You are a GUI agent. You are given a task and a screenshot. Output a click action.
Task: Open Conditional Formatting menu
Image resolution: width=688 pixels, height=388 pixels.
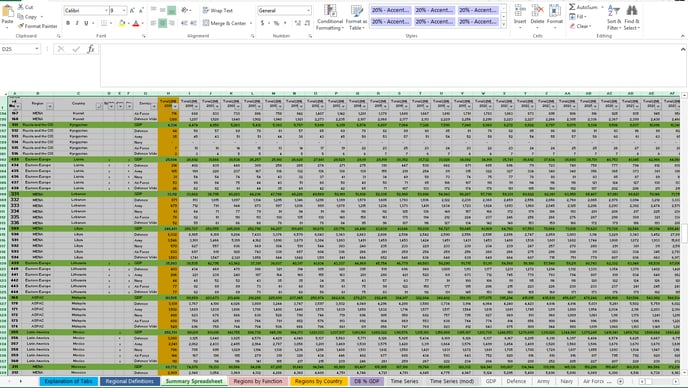(x=330, y=18)
